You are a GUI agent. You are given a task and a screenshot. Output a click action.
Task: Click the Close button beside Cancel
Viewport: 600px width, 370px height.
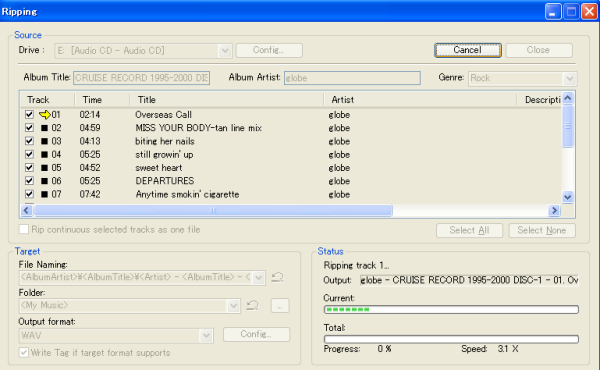coord(539,50)
